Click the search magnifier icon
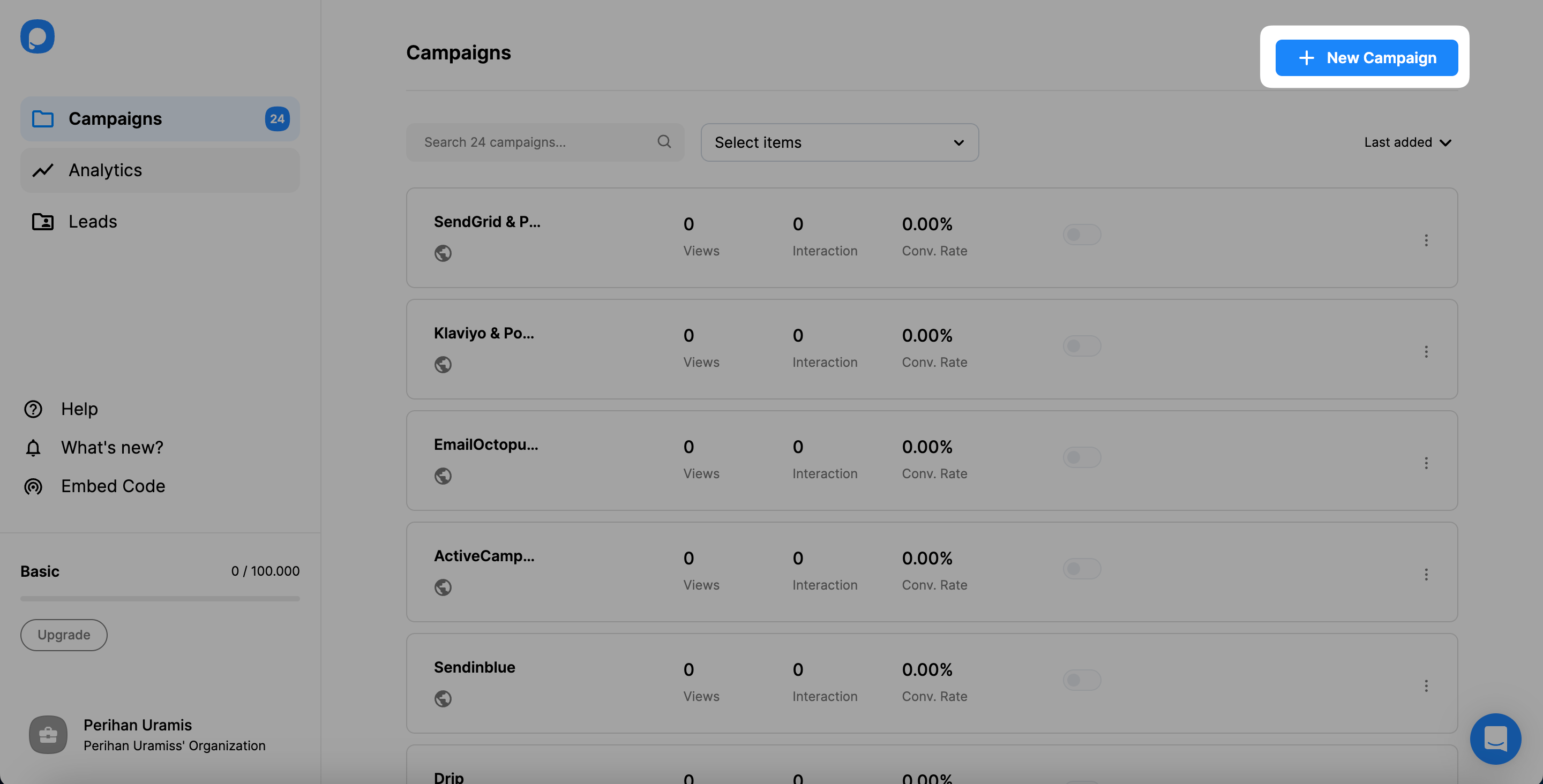The height and width of the screenshot is (784, 1543). coord(664,141)
